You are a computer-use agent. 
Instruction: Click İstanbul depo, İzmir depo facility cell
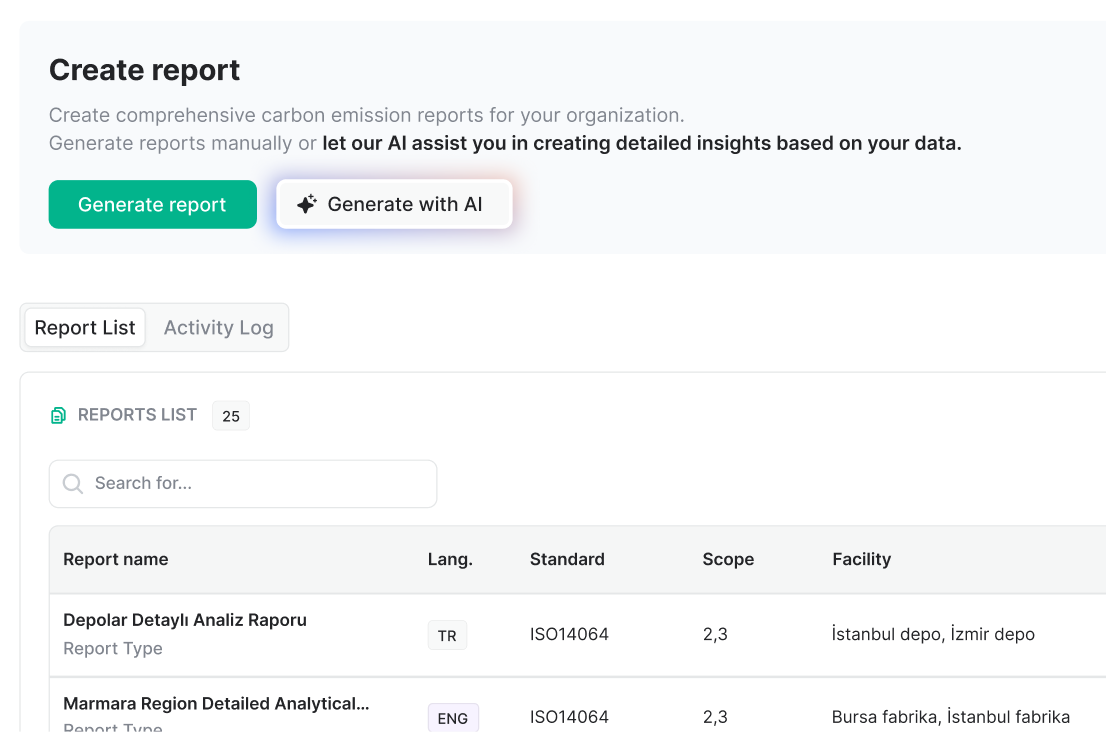[x=933, y=634]
